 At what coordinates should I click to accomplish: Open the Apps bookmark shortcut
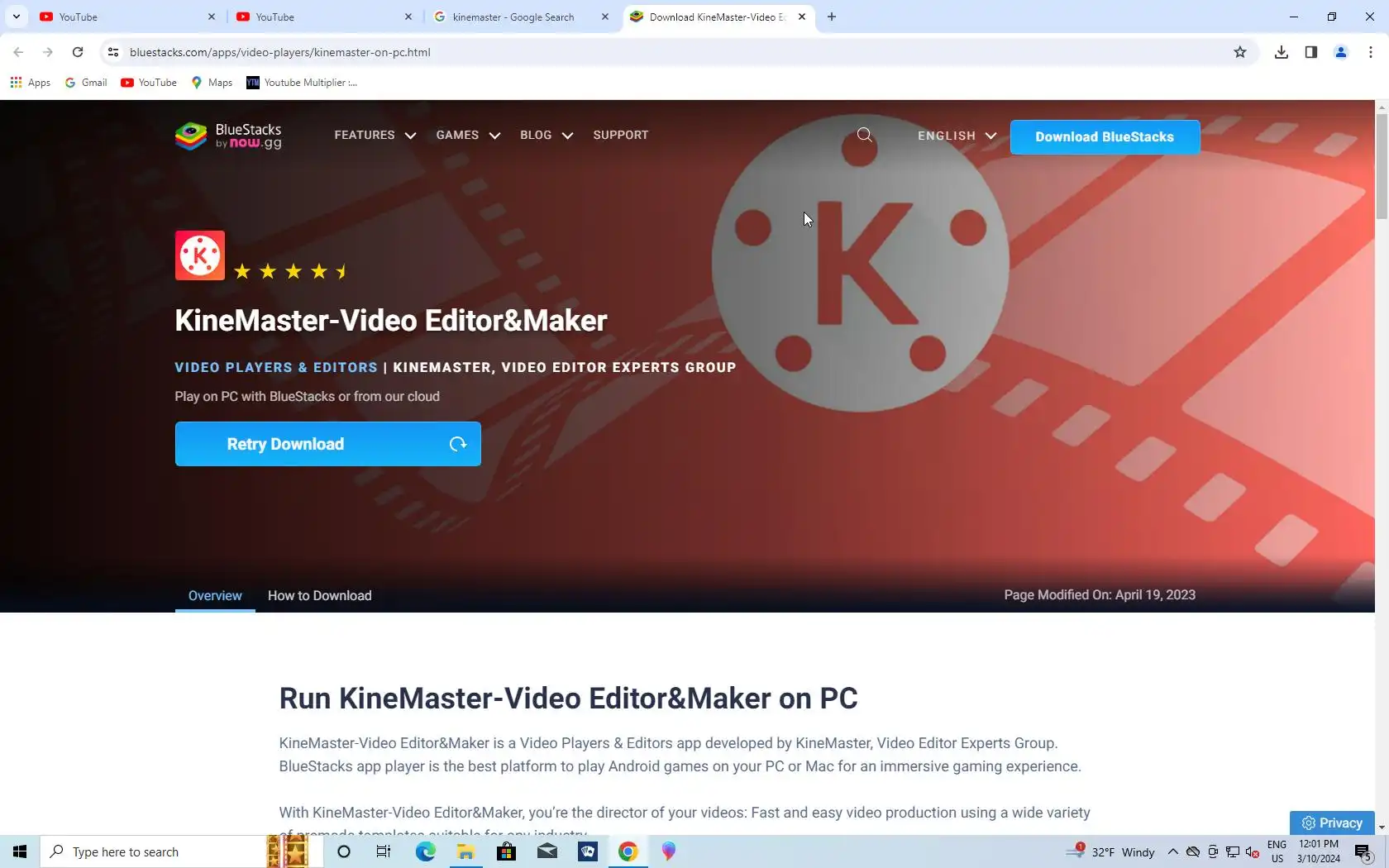31,83
